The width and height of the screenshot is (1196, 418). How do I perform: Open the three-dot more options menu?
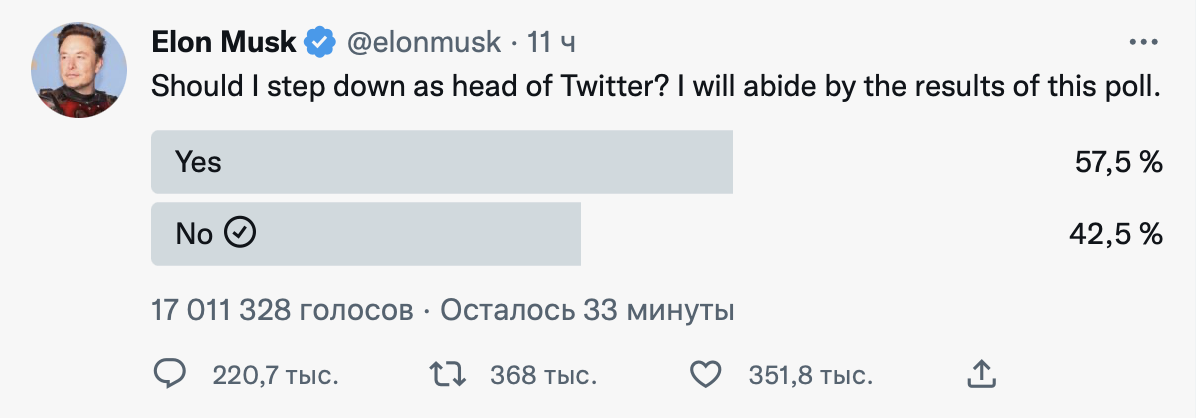(1142, 42)
